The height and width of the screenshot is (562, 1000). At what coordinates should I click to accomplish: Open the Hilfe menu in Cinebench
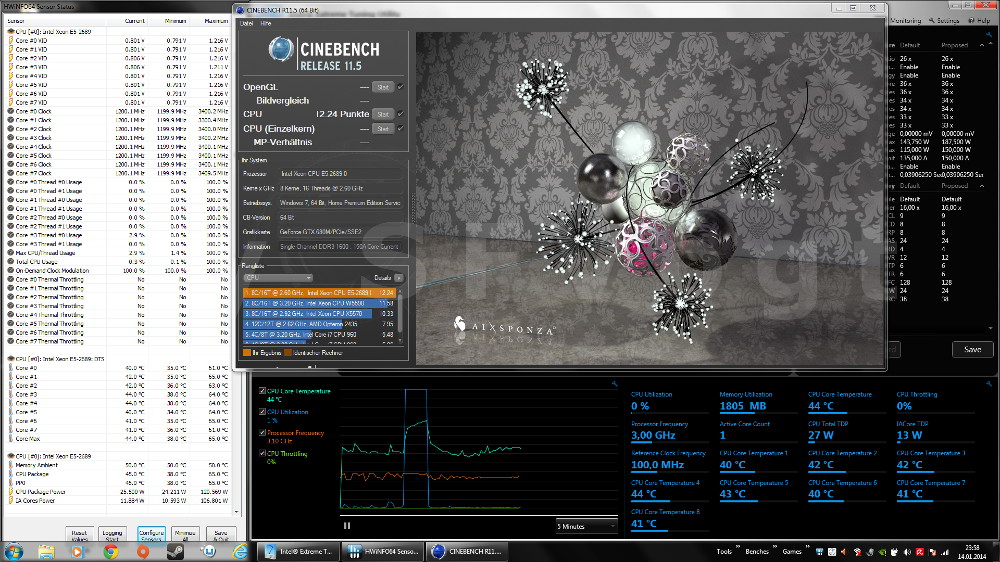(266, 24)
